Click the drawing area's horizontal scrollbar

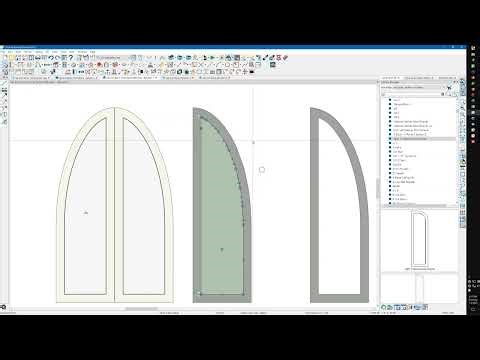click(141, 309)
